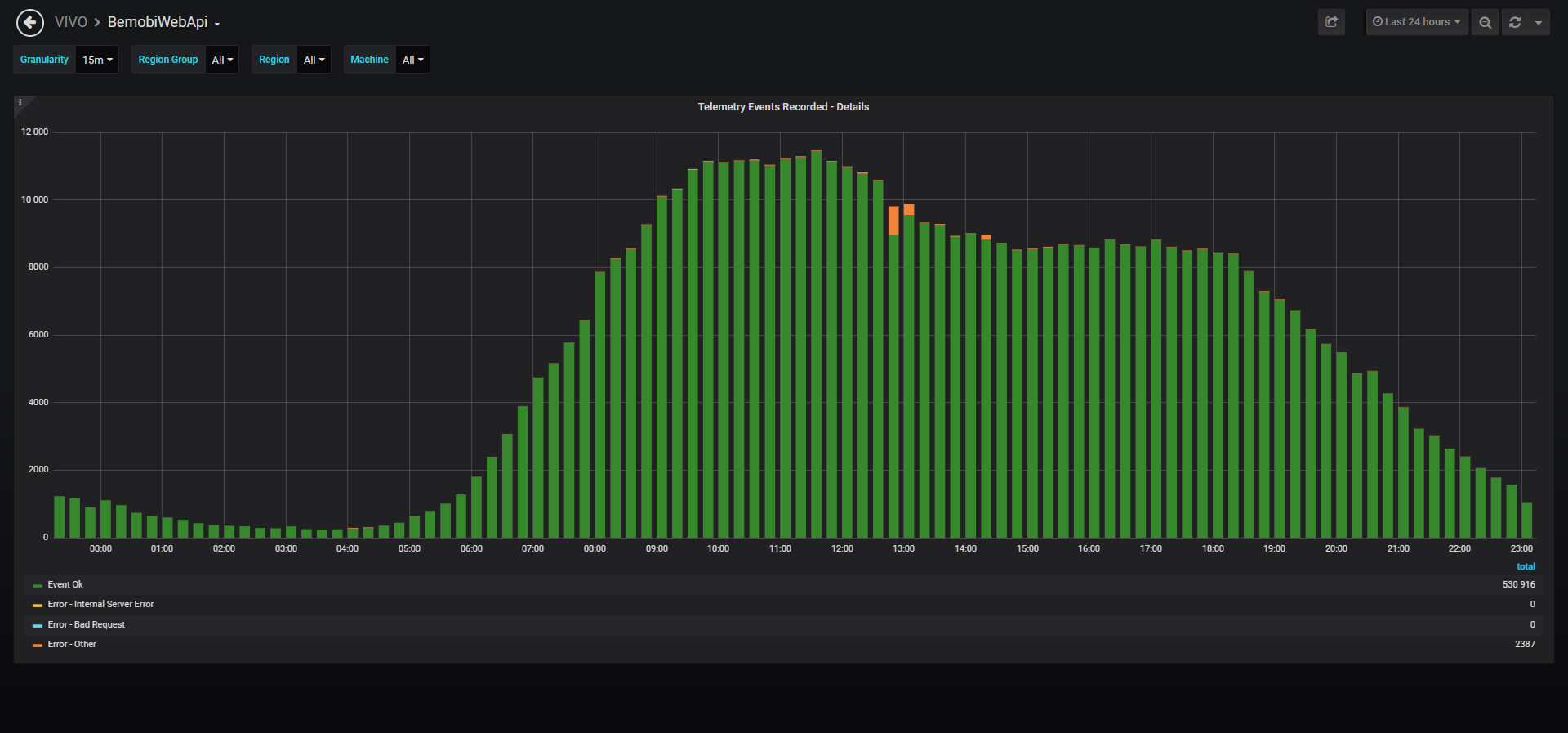Click the orange Error - Other color swatch
This screenshot has height=733, width=1568.
(x=38, y=645)
